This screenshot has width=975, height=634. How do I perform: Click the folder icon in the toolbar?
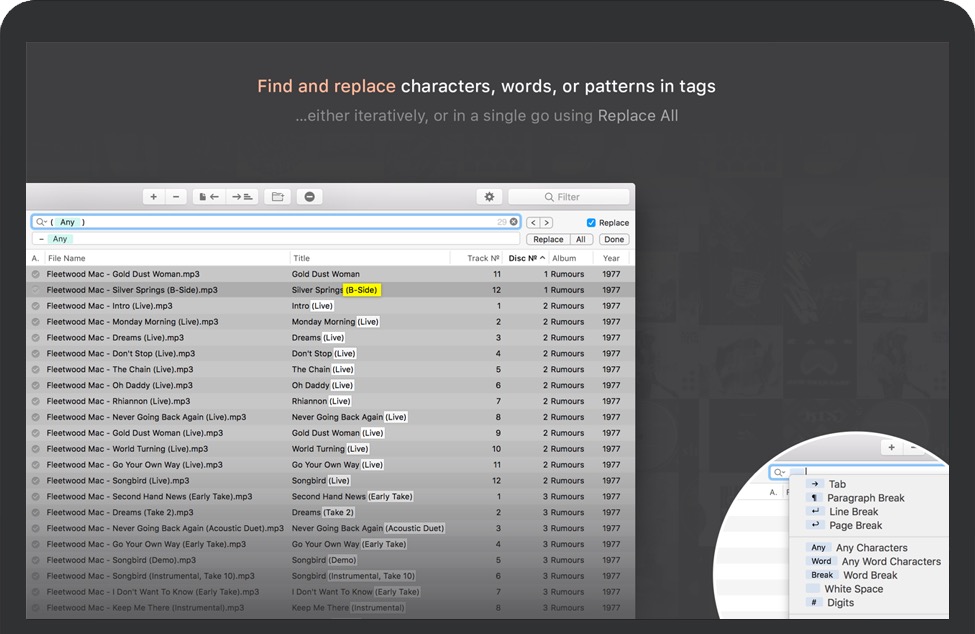coord(278,197)
